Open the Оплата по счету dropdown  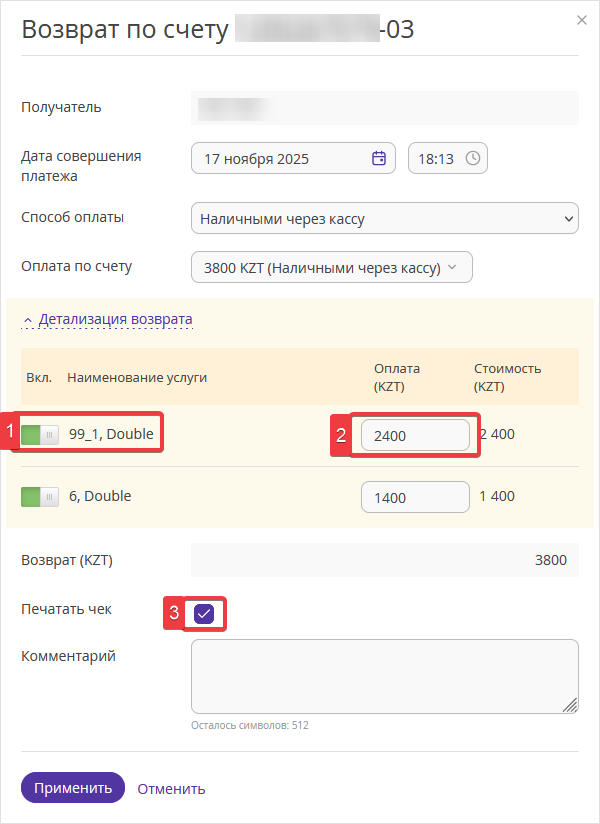[x=331, y=267]
